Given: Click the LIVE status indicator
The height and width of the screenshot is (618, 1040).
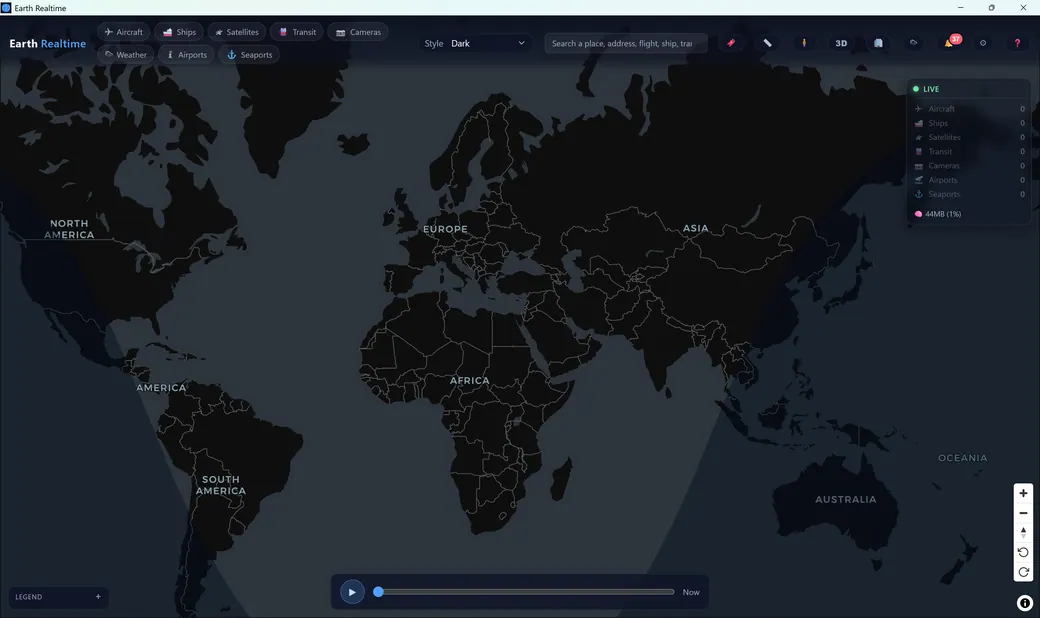Looking at the screenshot, I should click(x=926, y=89).
